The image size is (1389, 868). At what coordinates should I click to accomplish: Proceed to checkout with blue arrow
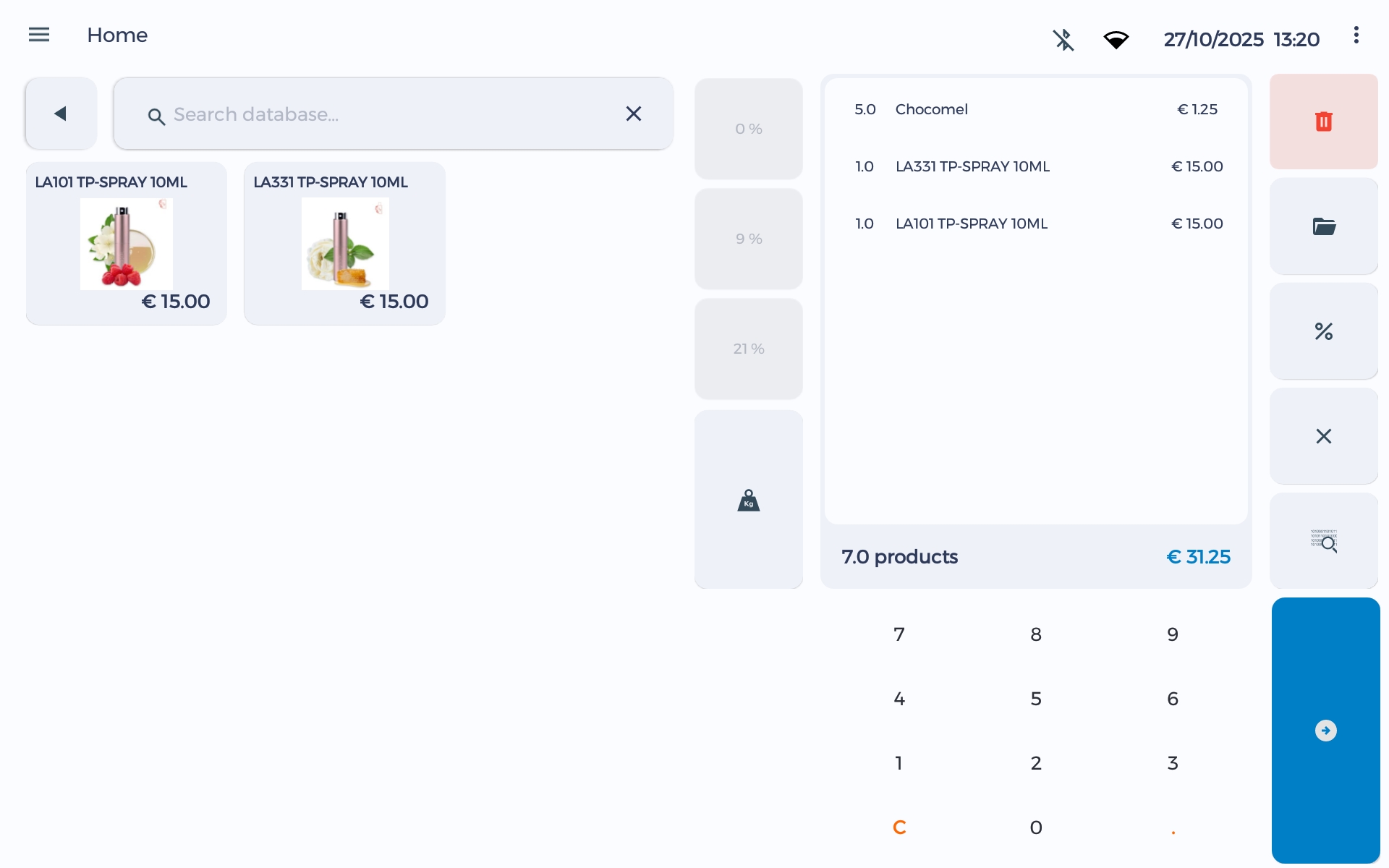coord(1325,731)
